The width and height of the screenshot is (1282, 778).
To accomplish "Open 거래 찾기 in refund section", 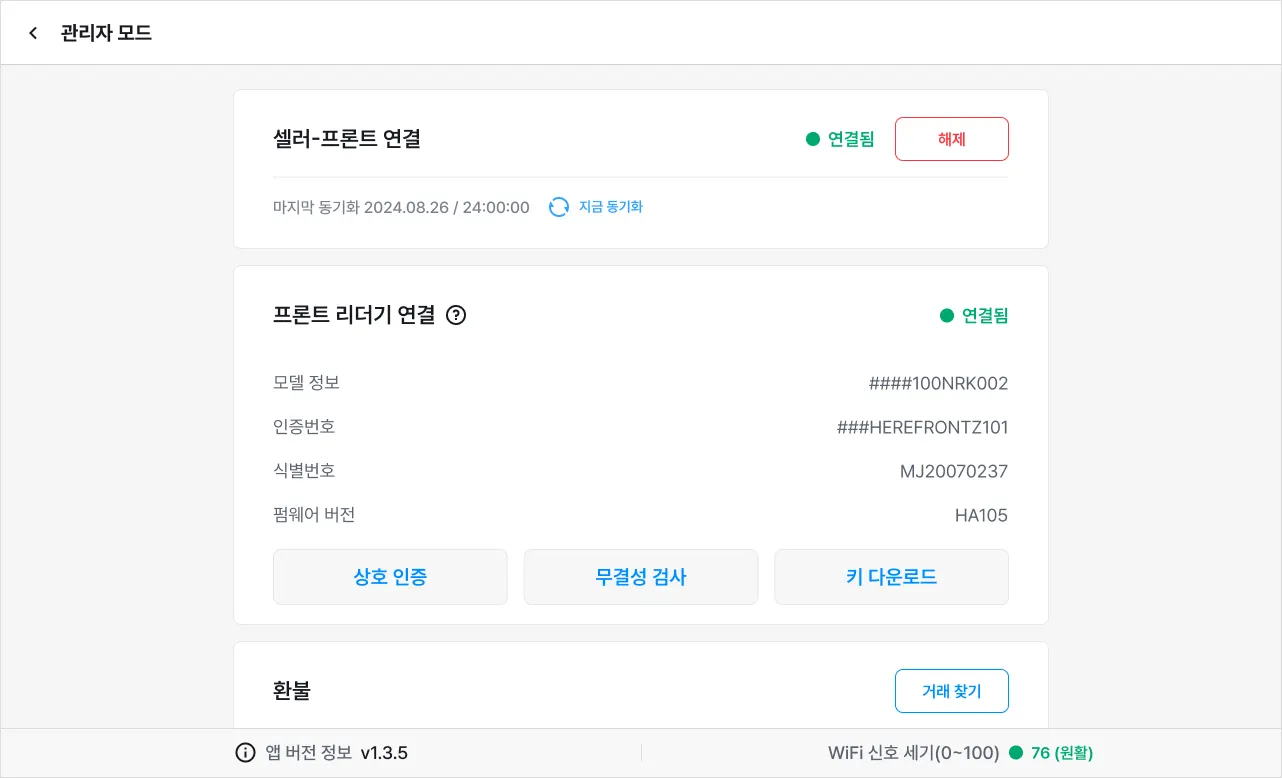I will (x=951, y=691).
